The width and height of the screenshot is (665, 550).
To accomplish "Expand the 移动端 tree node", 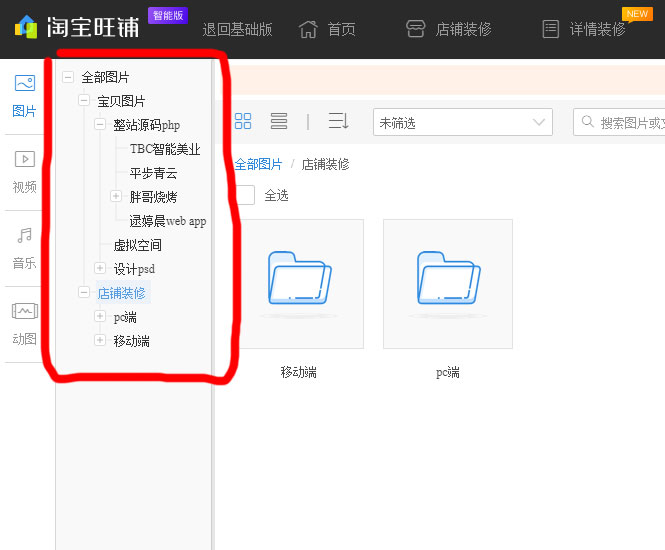I will [100, 340].
